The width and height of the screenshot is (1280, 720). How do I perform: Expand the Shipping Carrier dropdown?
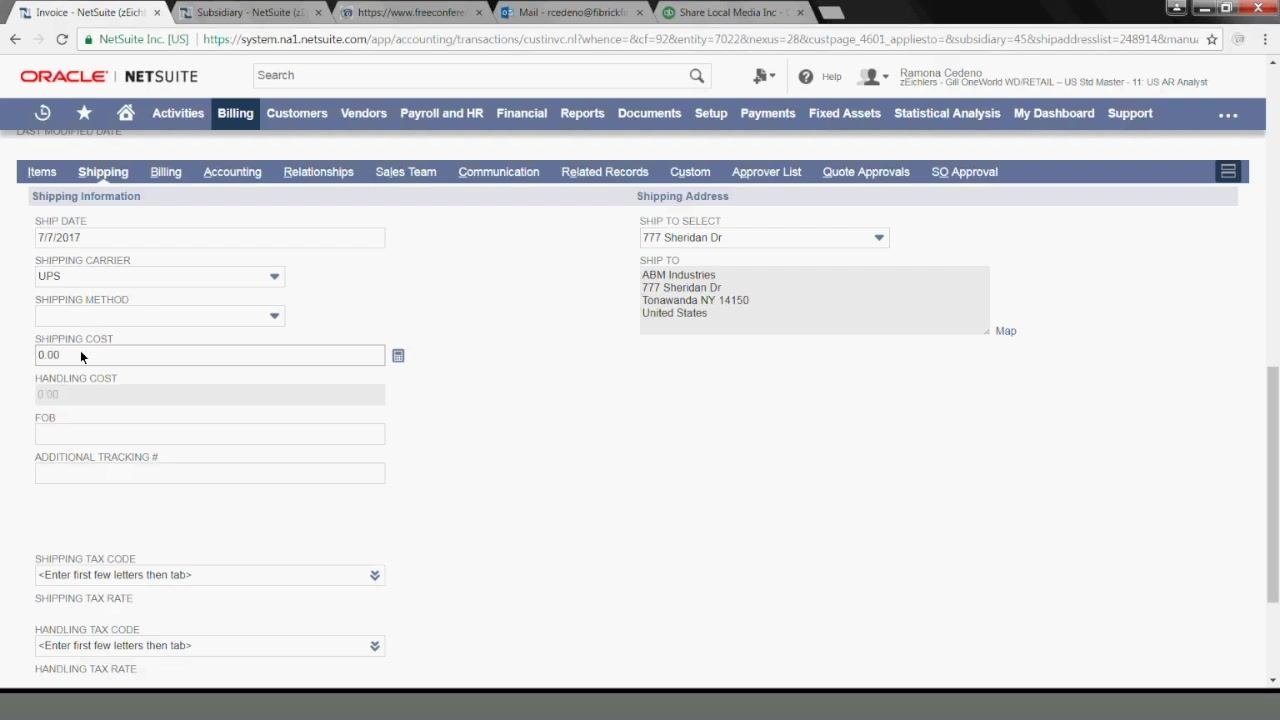pos(274,277)
